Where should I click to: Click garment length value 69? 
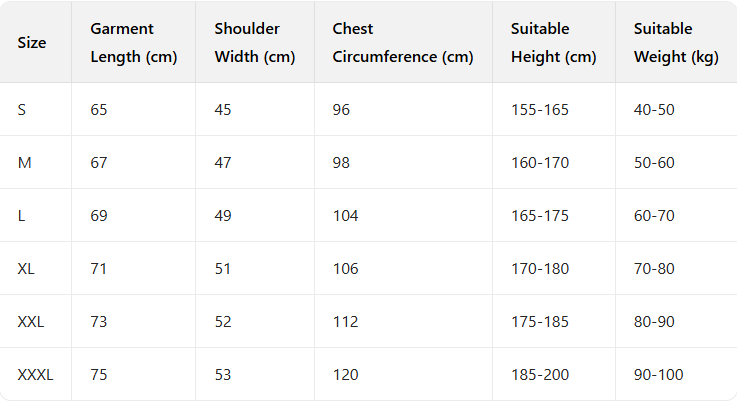coord(98,216)
